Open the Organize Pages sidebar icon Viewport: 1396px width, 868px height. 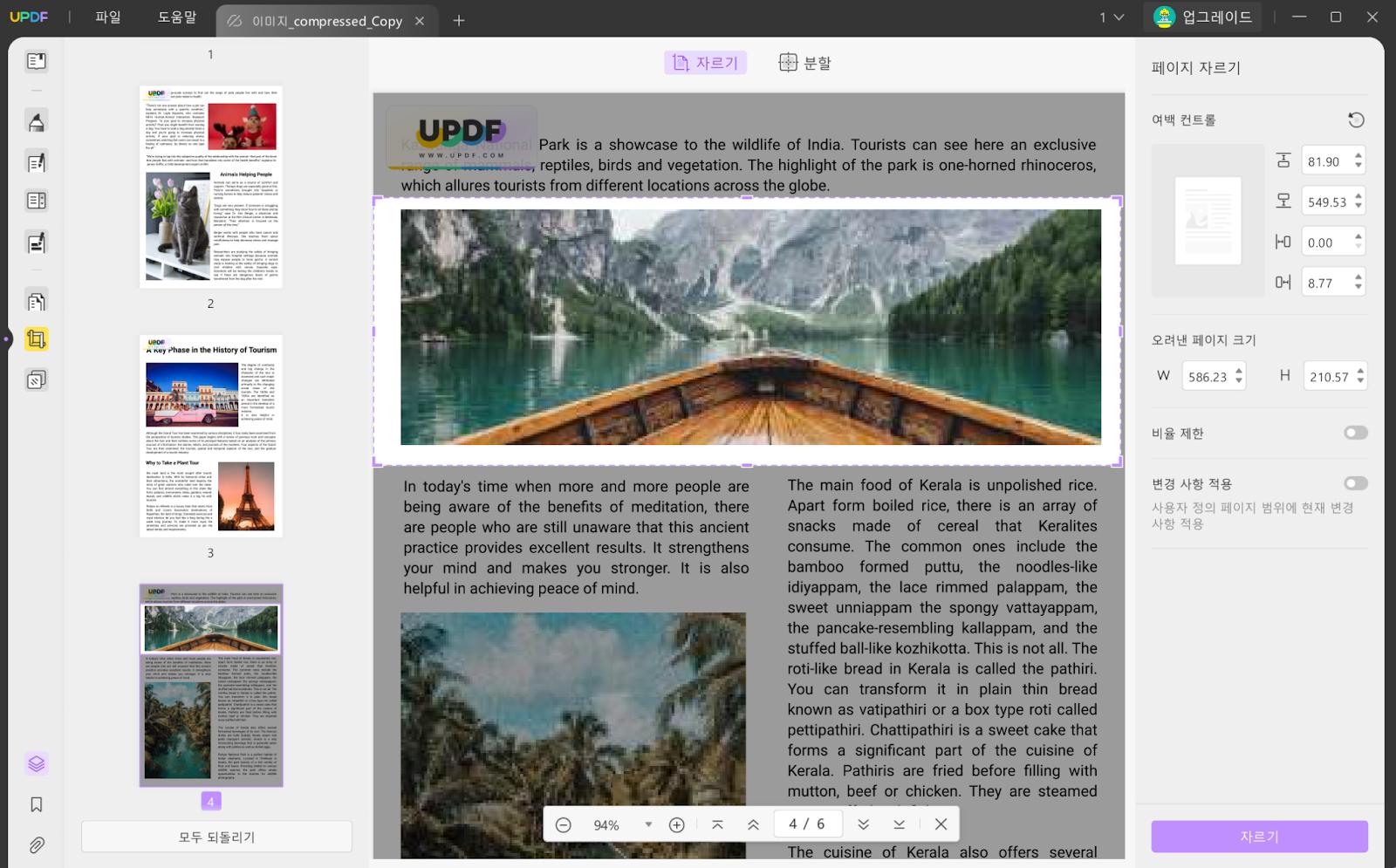(36, 201)
